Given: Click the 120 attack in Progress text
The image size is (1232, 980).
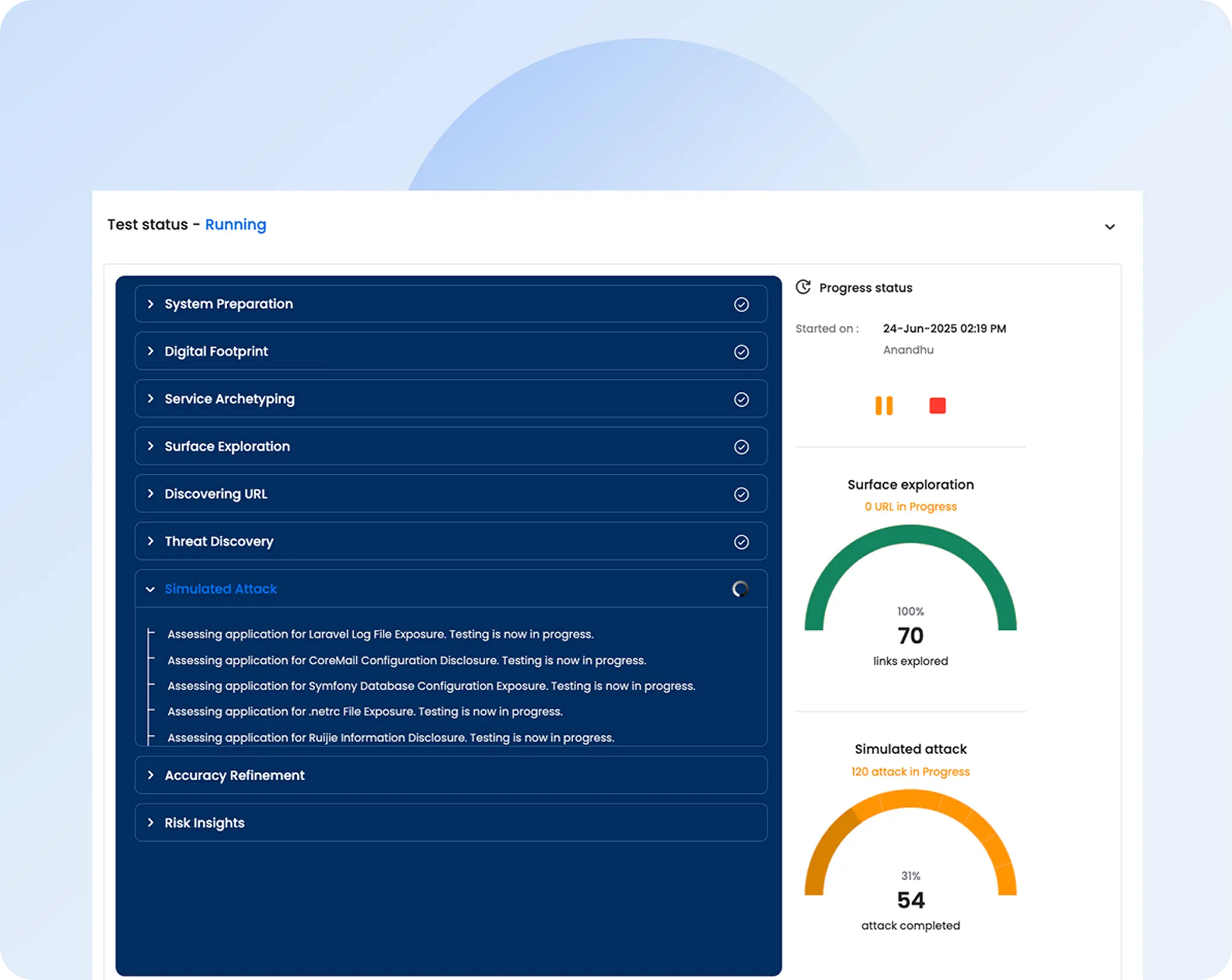Looking at the screenshot, I should [x=910, y=771].
